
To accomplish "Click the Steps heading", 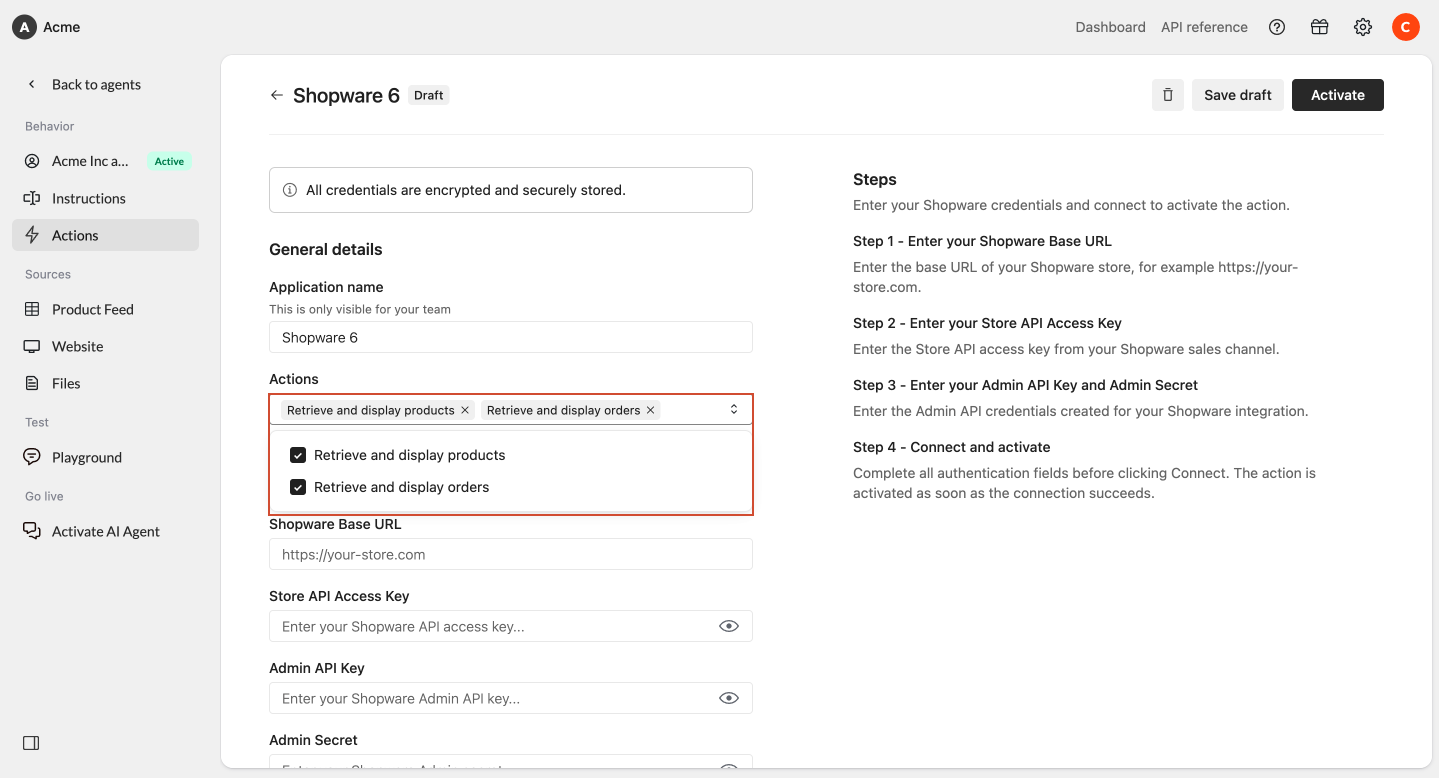I will click(x=875, y=179).
